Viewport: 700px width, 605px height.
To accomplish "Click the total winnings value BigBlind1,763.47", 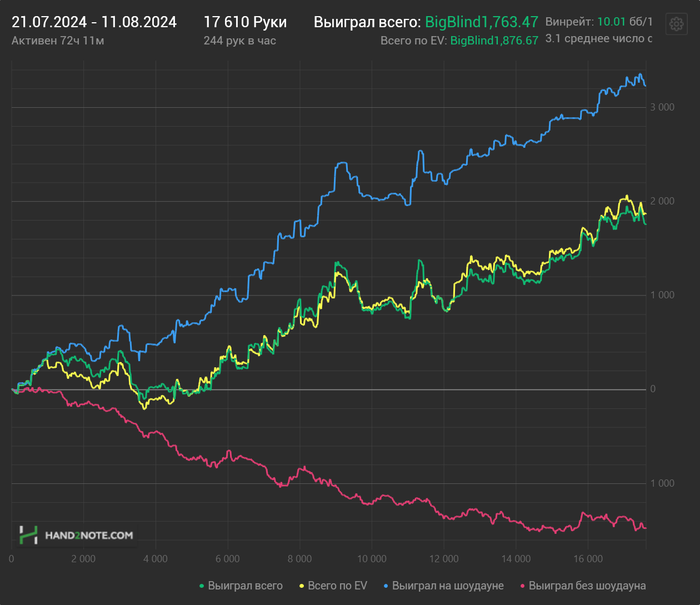I will click(x=481, y=22).
